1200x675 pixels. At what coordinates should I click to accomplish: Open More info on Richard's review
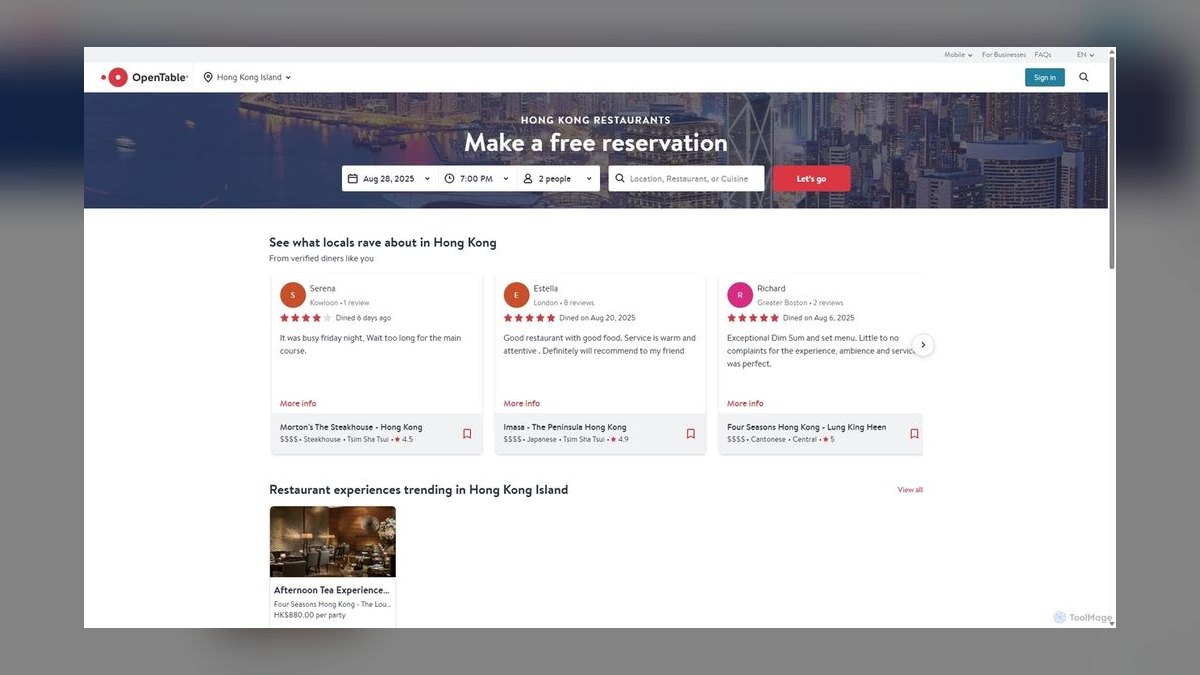(x=745, y=404)
